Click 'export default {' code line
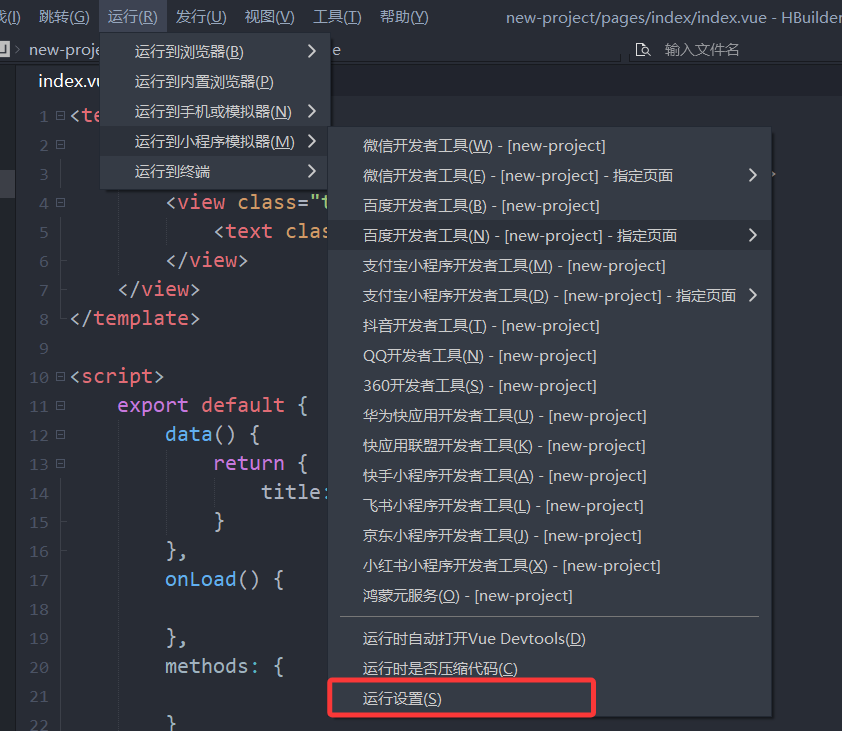842x731 pixels. [x=213, y=405]
